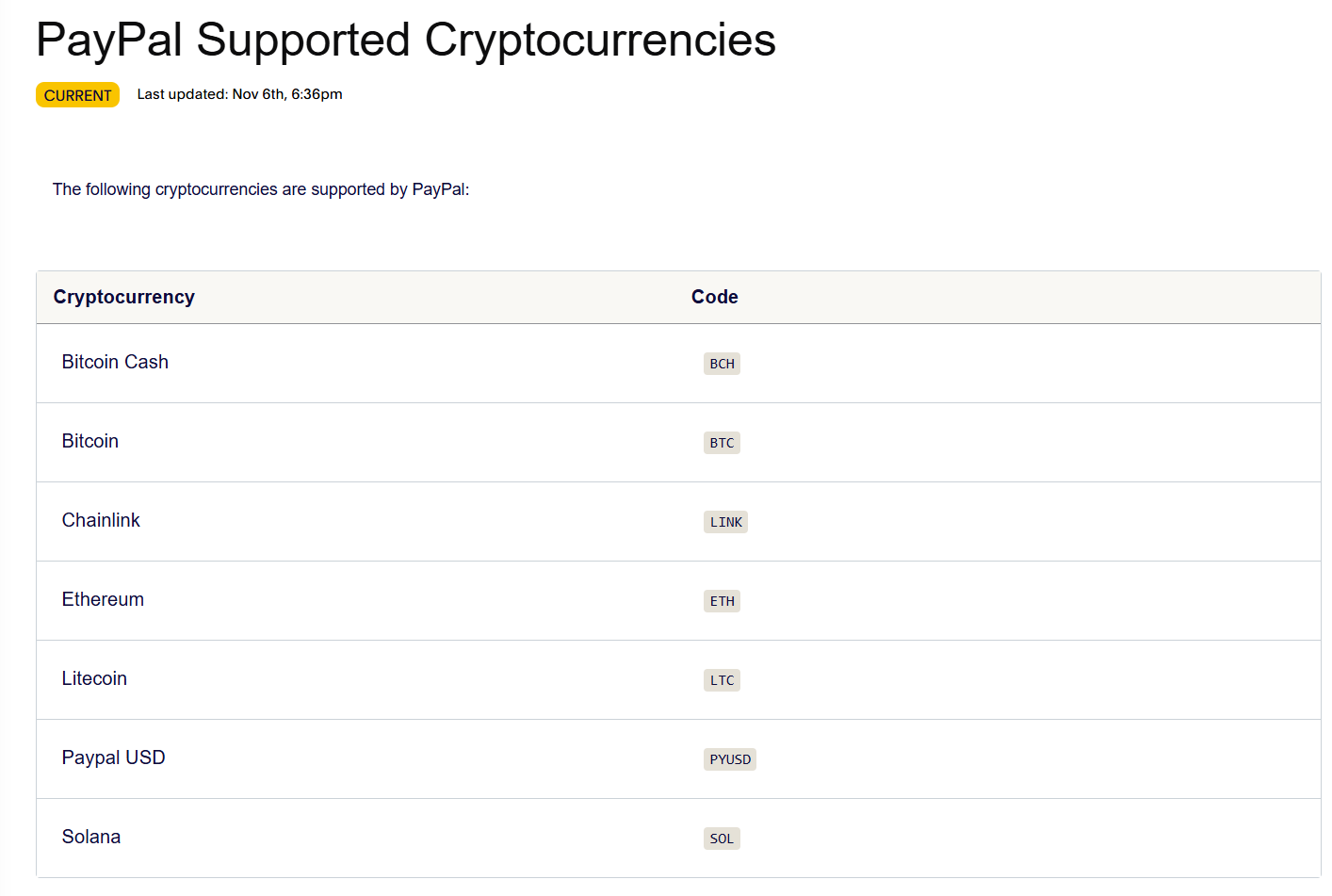Viewport: 1332px width, 896px height.
Task: Click the BCH code tag
Action: point(722,364)
